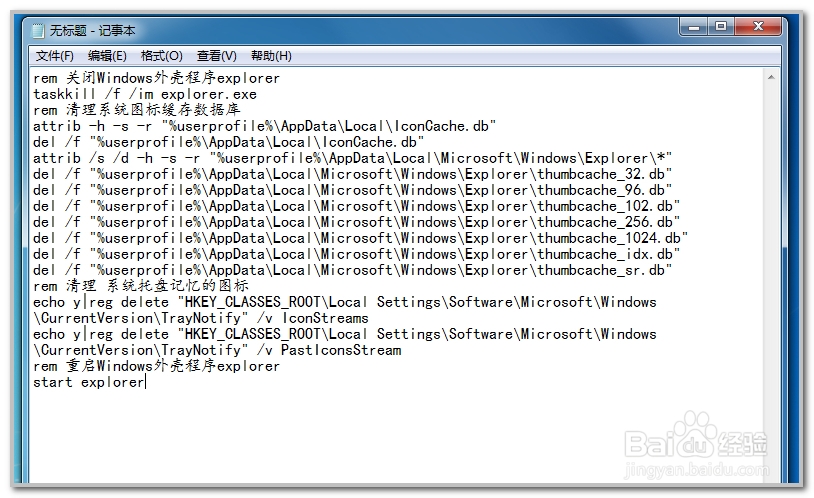Open the 文件(F) menu
The height and width of the screenshot is (498, 814).
55,56
